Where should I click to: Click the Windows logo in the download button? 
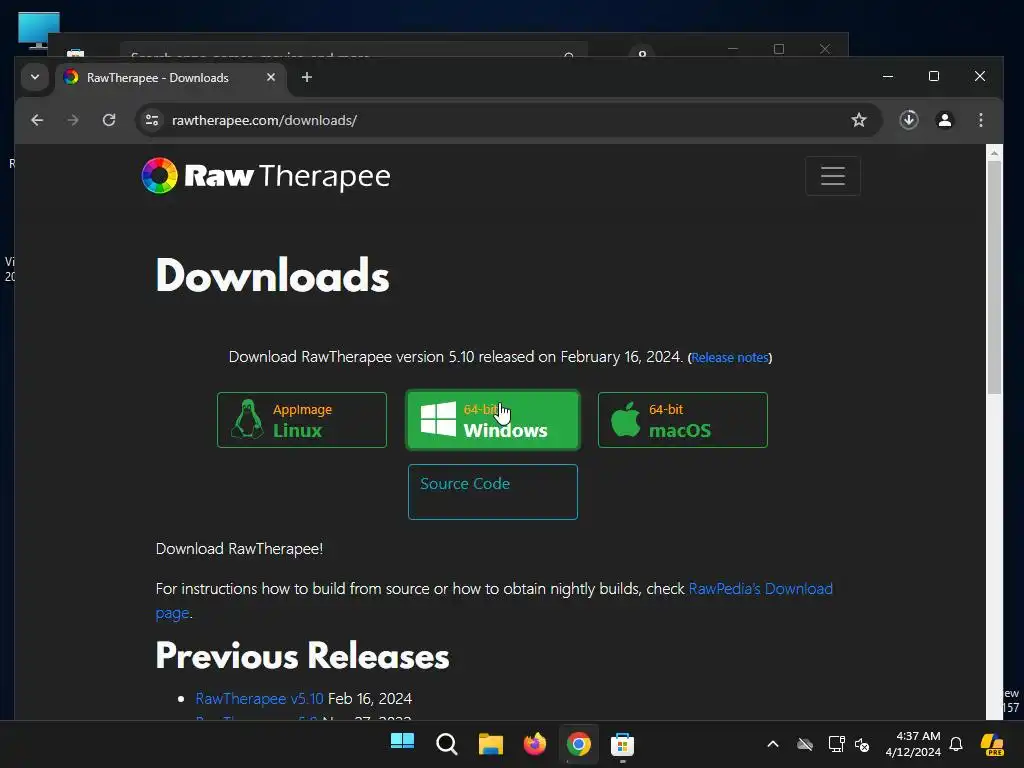(438, 419)
